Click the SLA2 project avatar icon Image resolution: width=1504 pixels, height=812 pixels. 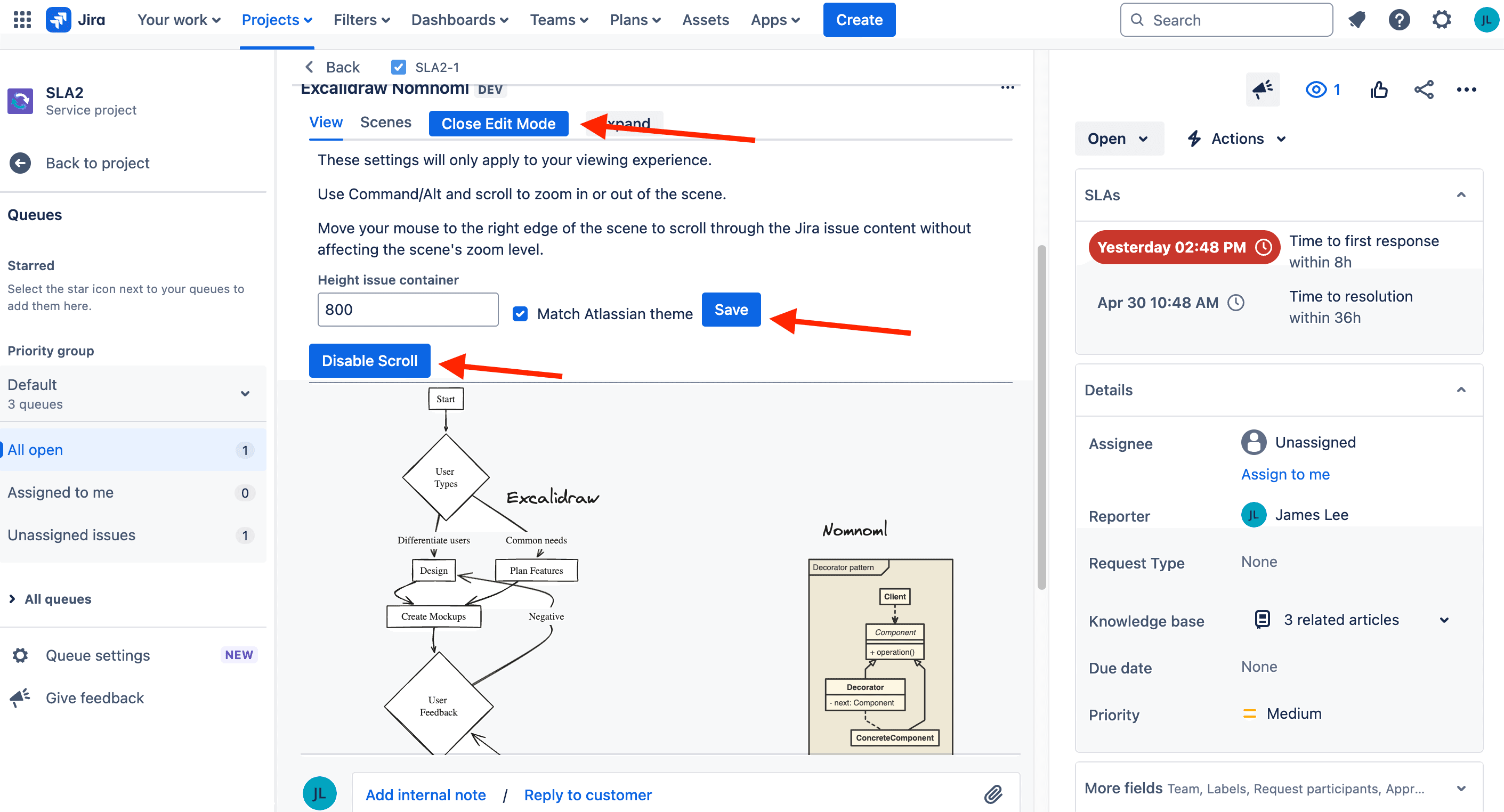(x=20, y=101)
